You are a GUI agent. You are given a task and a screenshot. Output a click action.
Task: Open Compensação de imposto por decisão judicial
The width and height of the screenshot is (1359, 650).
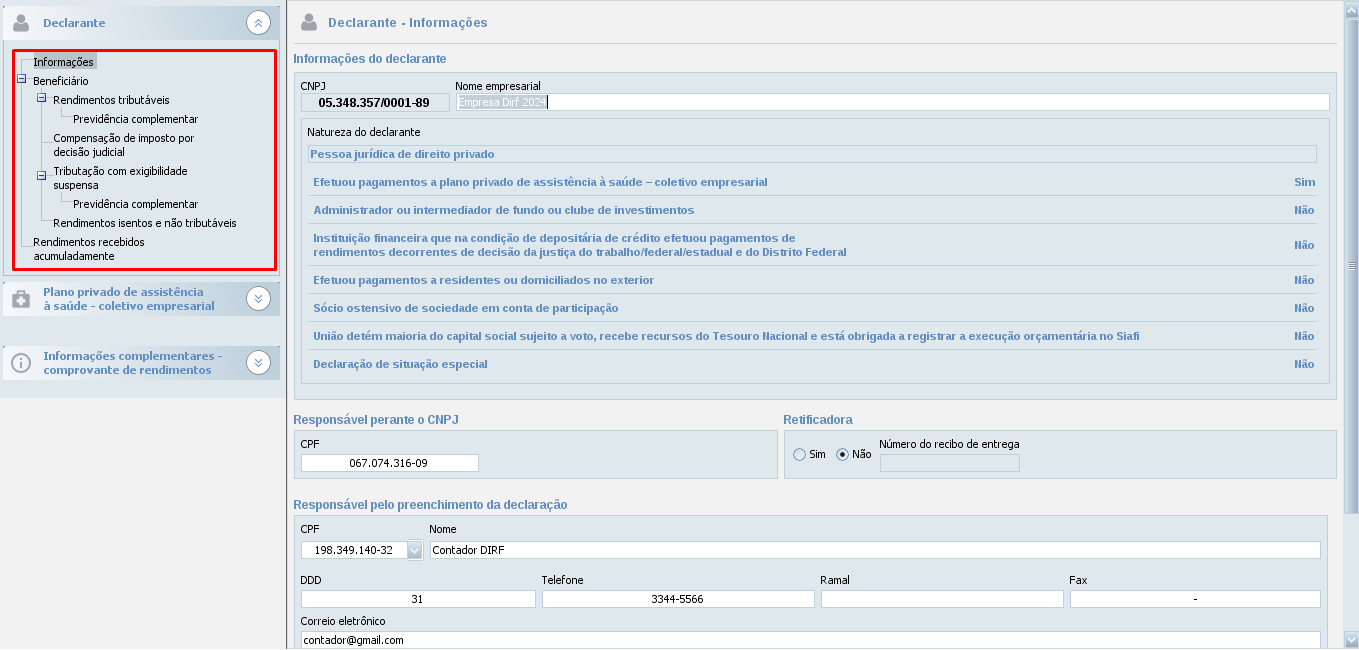124,145
